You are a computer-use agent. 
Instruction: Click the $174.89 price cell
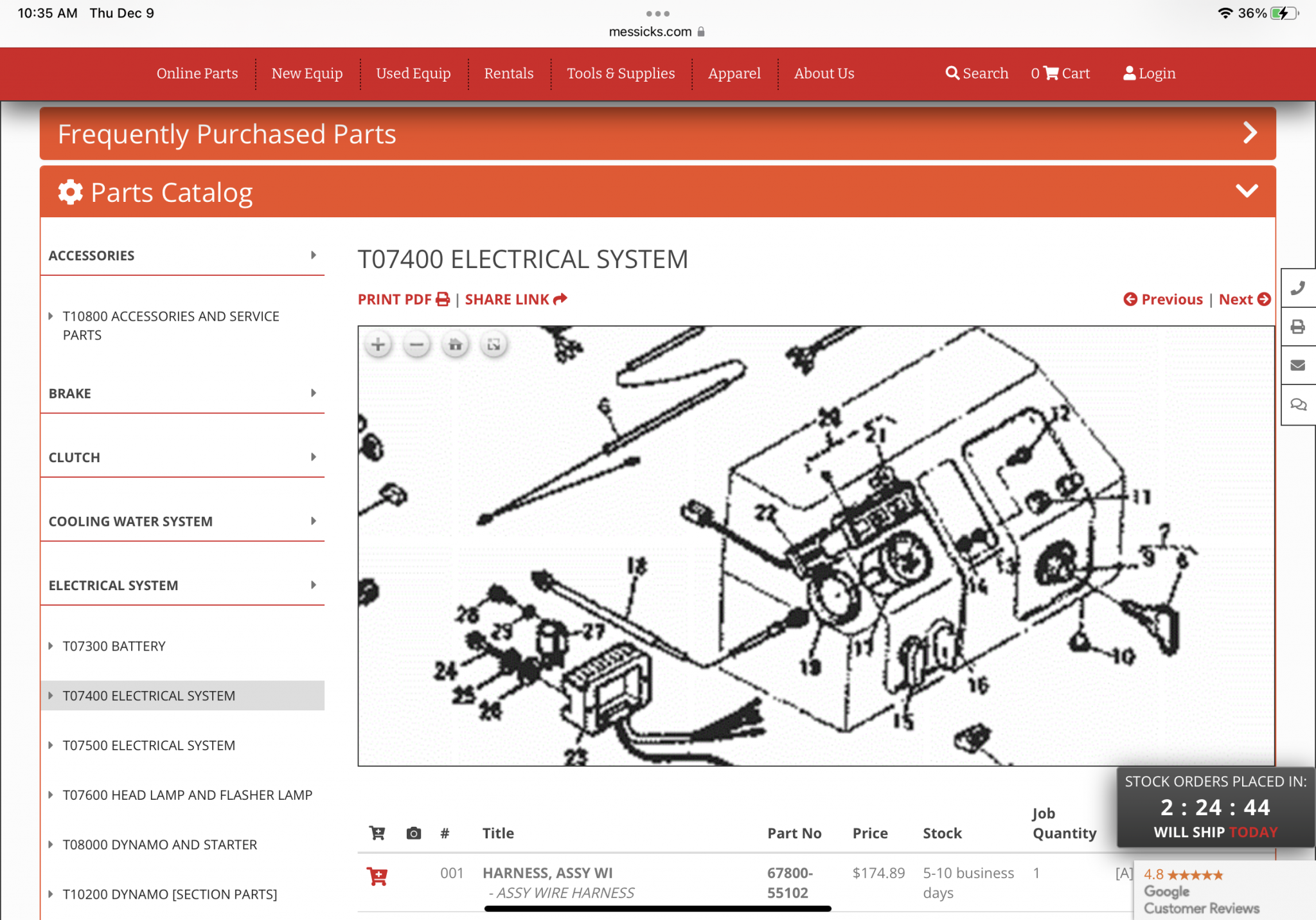878,873
